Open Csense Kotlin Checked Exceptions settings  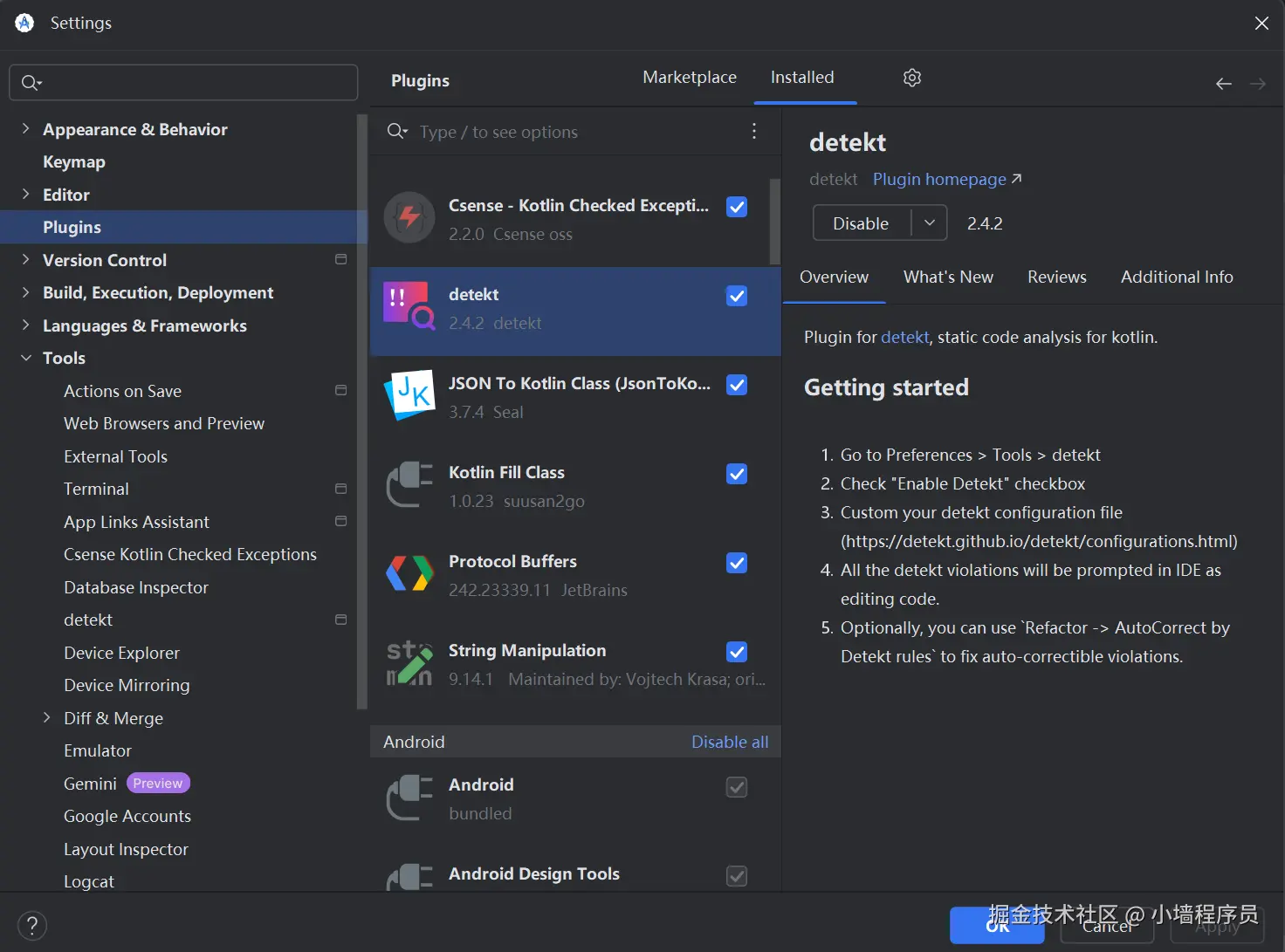(190, 554)
